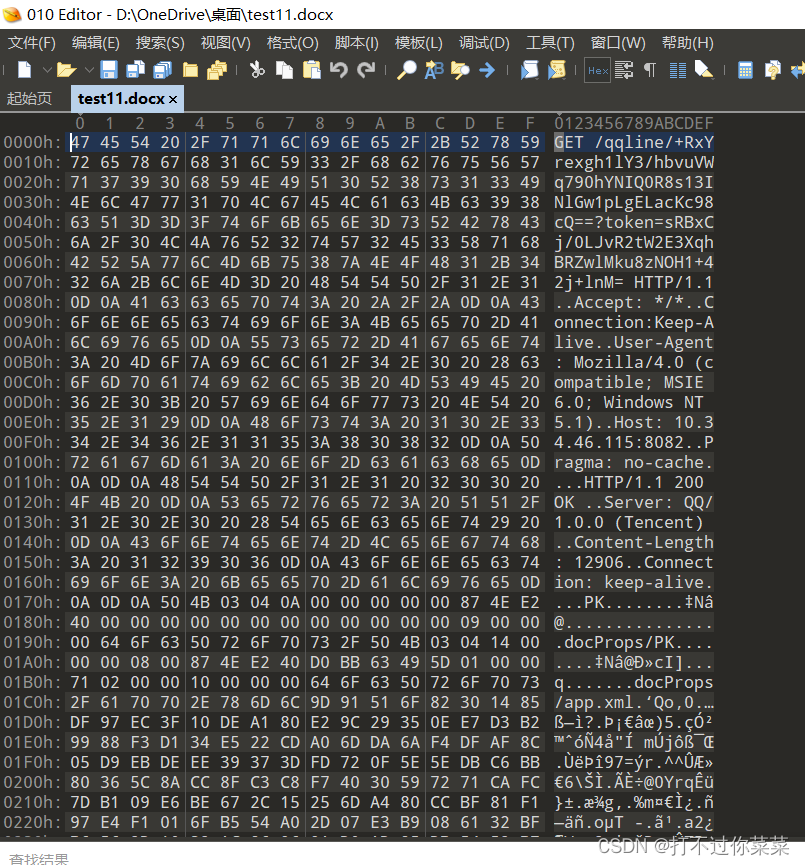Open the 模板(L) menu
Screen dimensions: 805x865
pos(419,42)
